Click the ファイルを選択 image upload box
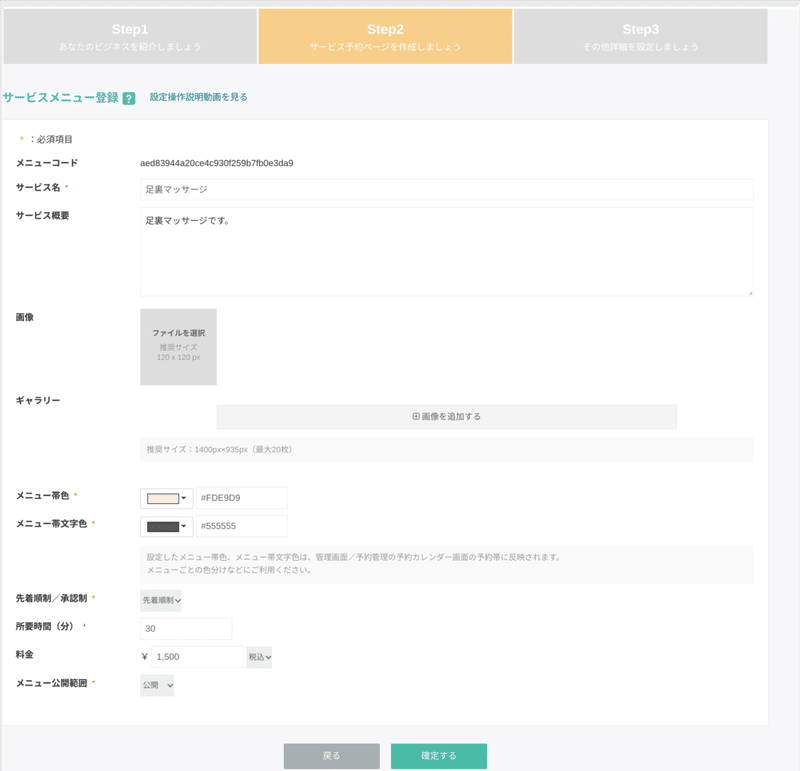Viewport: 800px width, 771px height. [x=179, y=346]
